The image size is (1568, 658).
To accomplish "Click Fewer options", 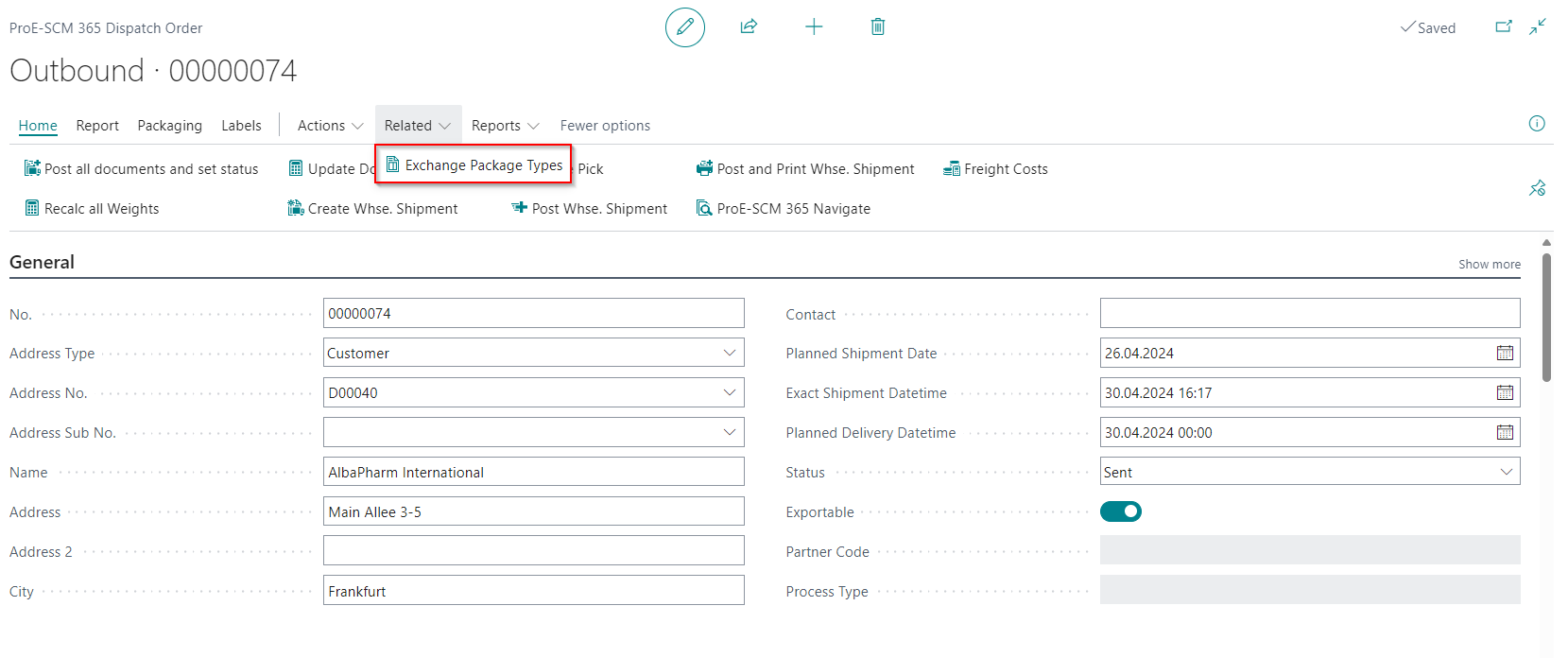I will (605, 126).
